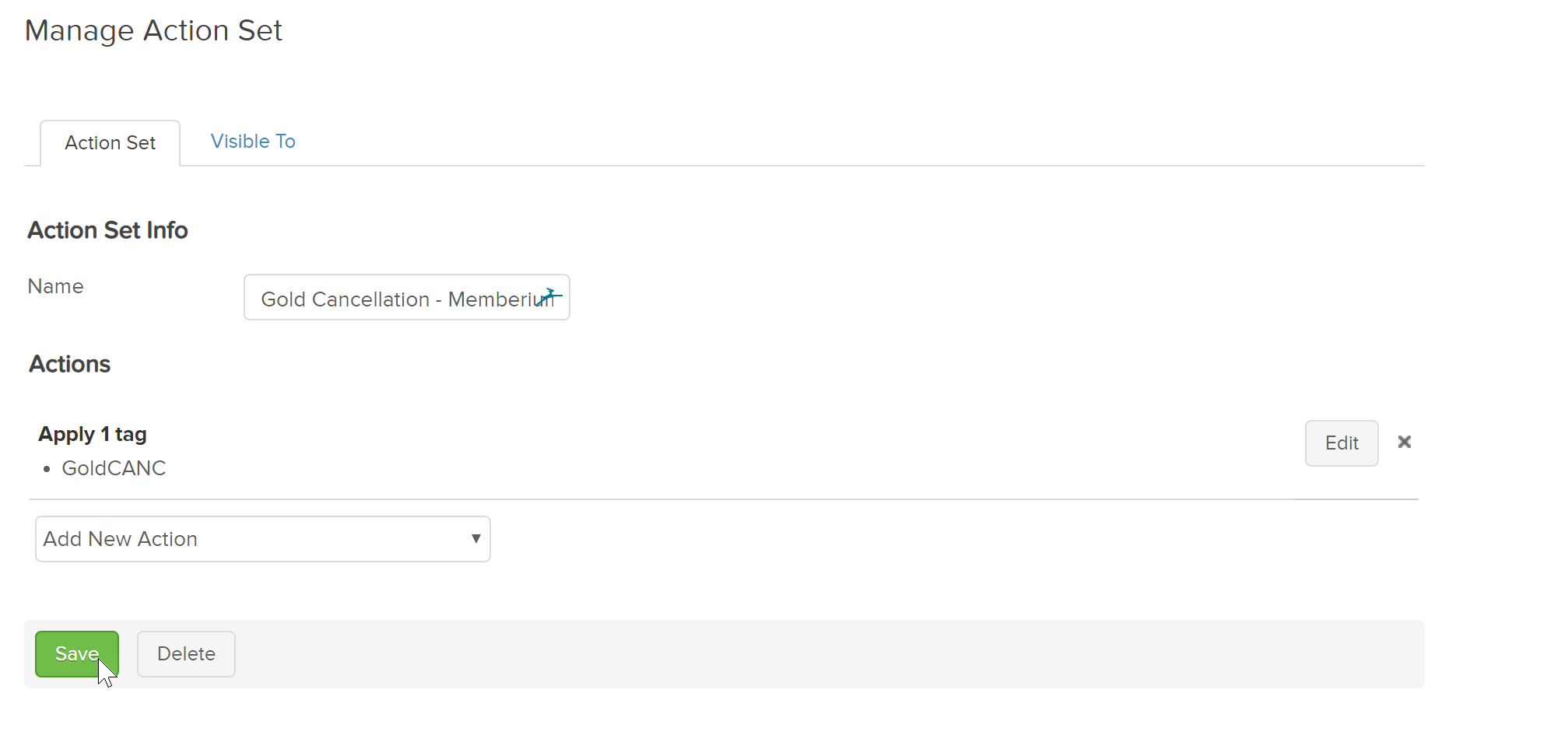1568x735 pixels.
Task: Open the Visible To tab
Action: 253,142
